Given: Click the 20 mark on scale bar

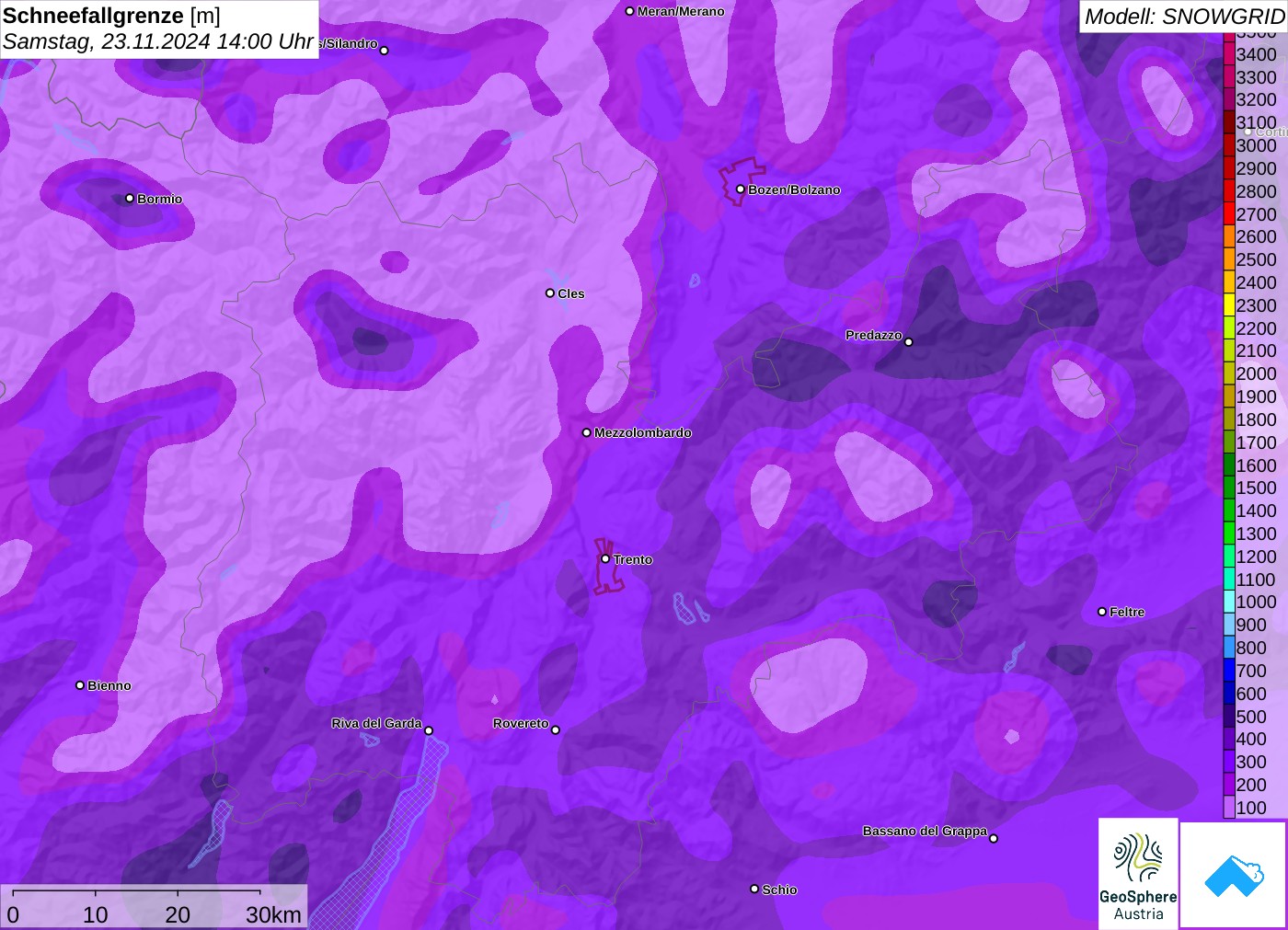Looking at the screenshot, I should click(178, 914).
